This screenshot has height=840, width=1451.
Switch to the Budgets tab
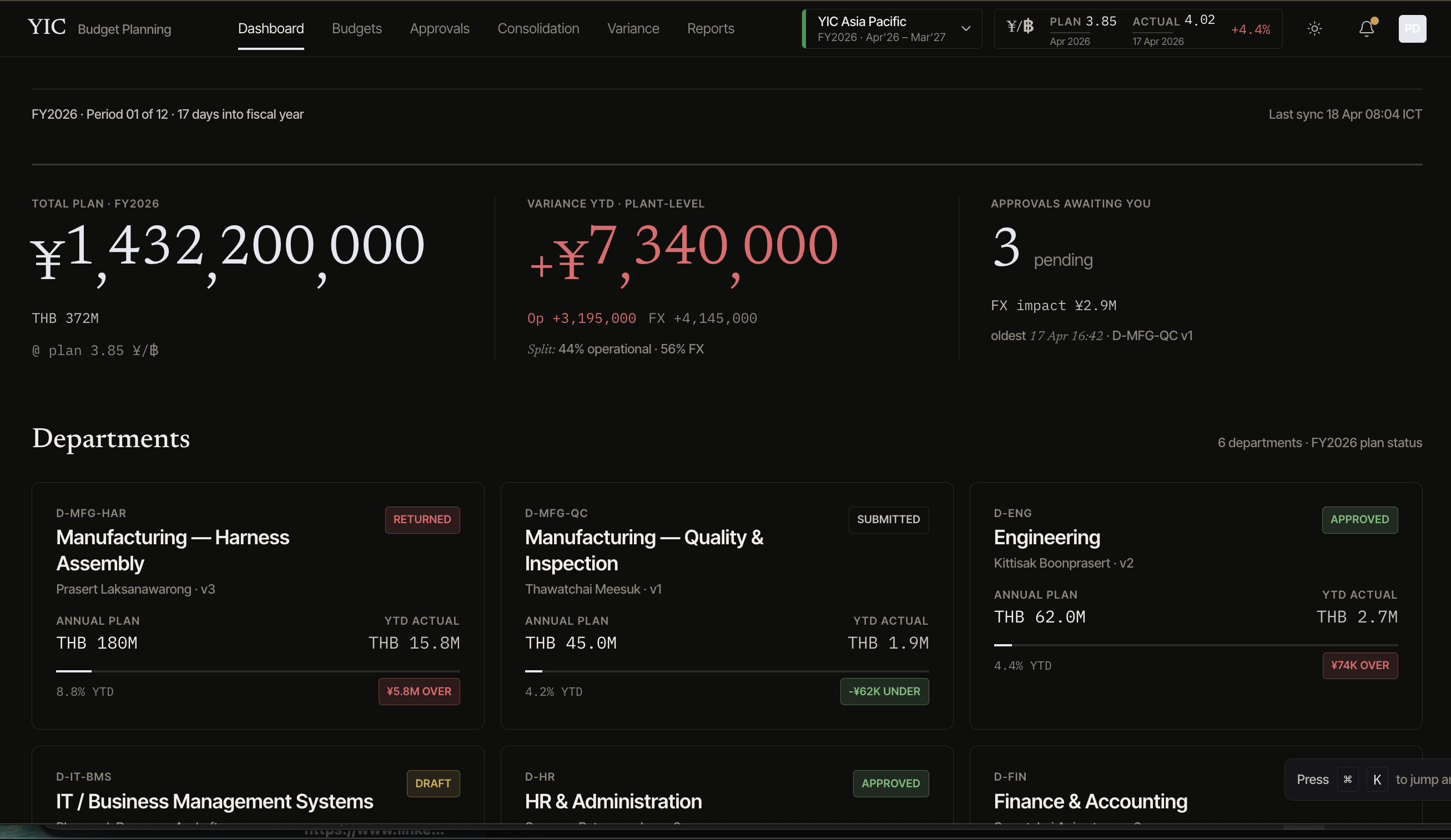(356, 29)
